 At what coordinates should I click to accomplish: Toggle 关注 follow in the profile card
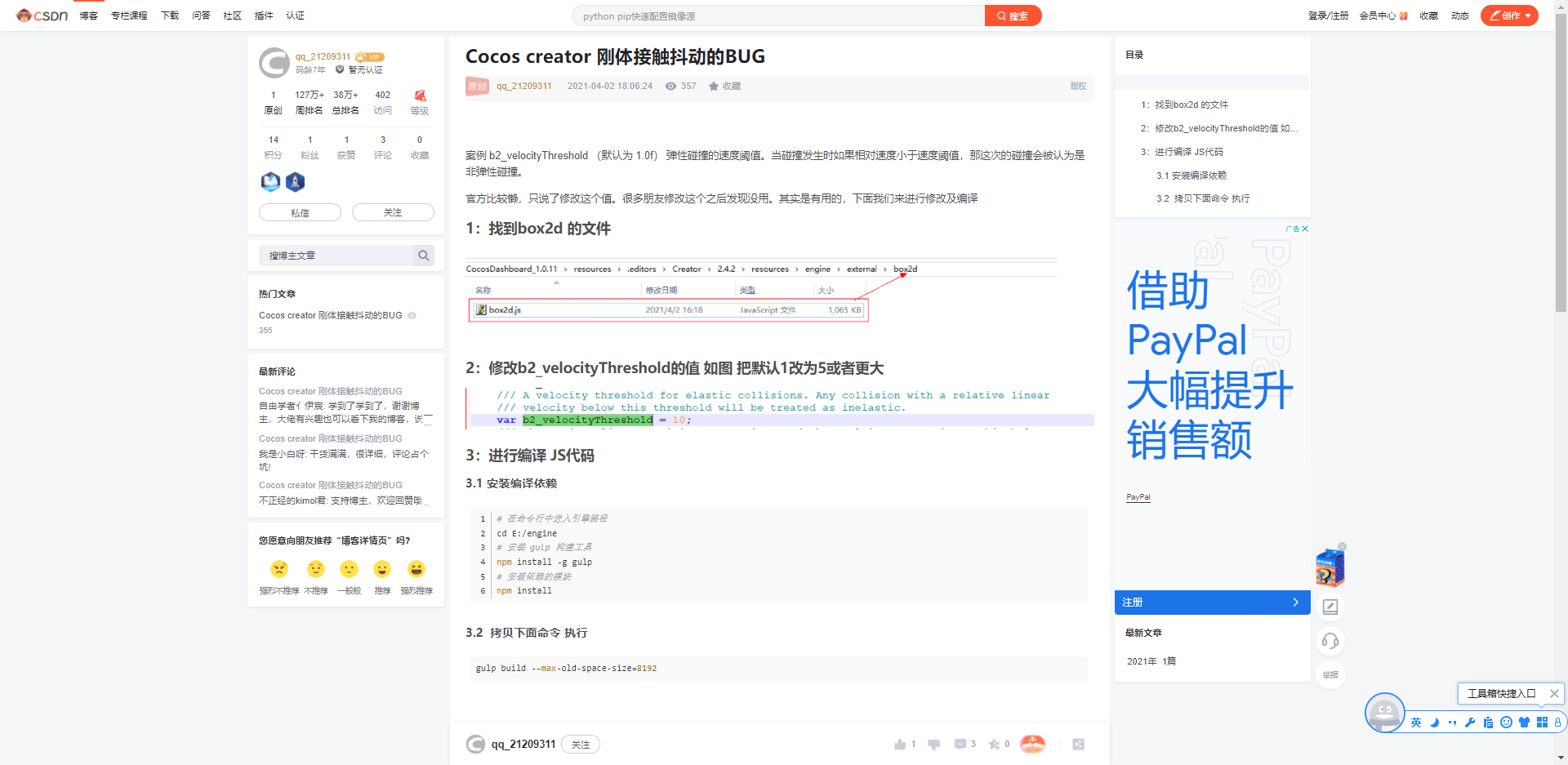coord(393,212)
